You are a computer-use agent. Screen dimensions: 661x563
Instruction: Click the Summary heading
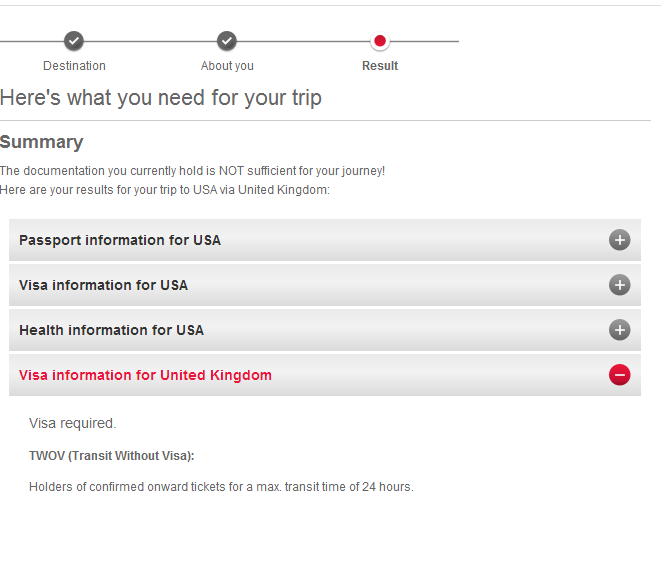42,142
